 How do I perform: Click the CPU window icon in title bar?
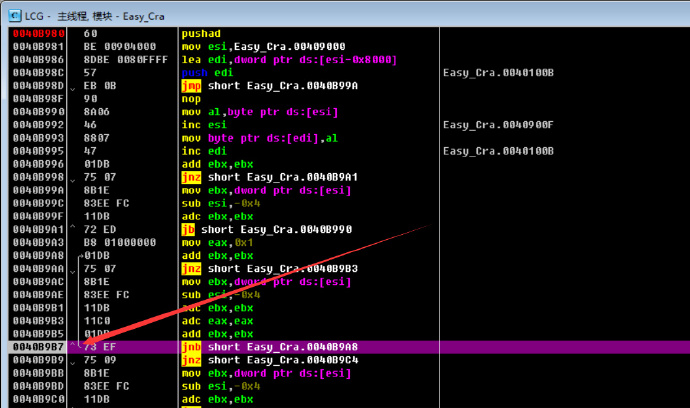(x=15, y=16)
